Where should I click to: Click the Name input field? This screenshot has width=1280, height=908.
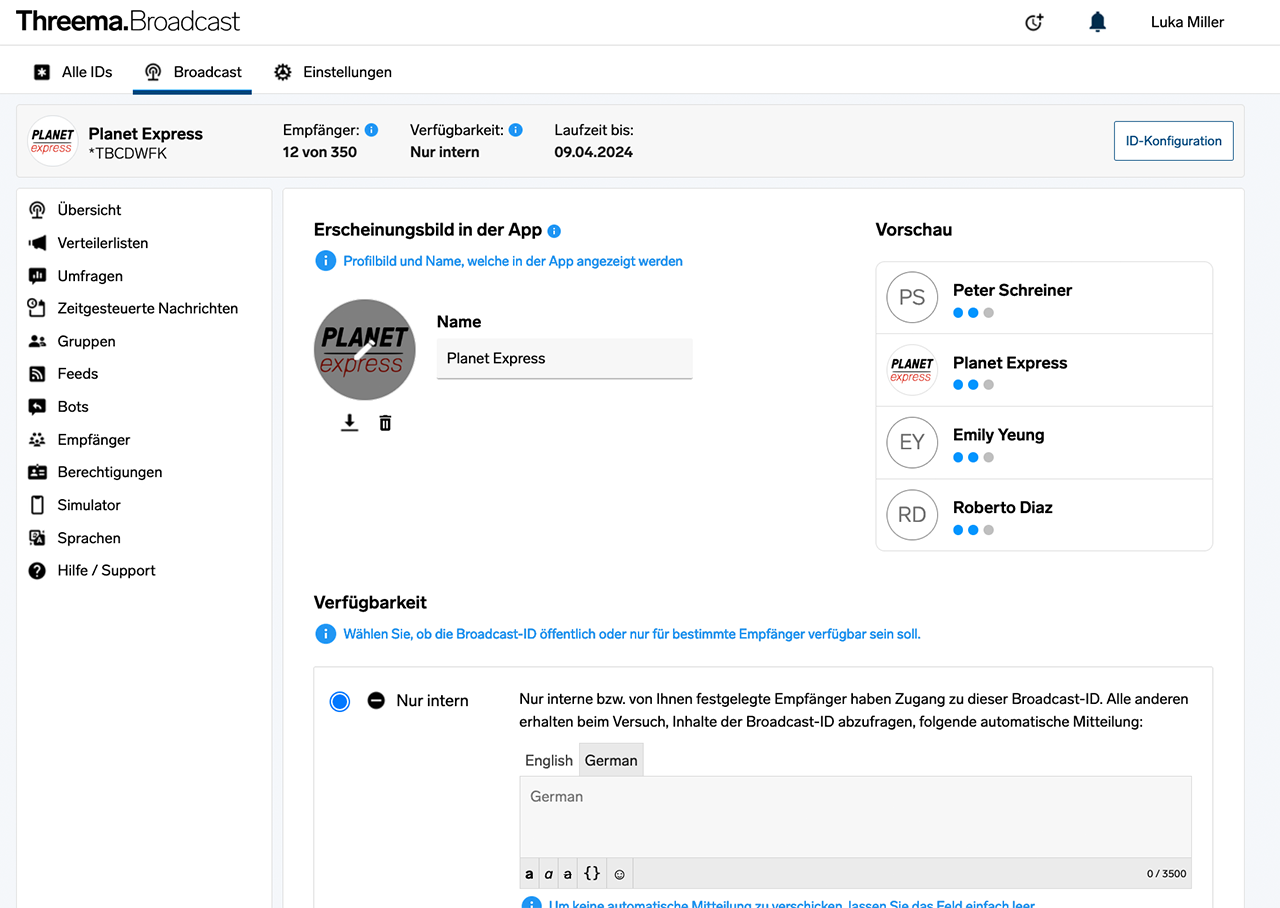pyautogui.click(x=564, y=358)
